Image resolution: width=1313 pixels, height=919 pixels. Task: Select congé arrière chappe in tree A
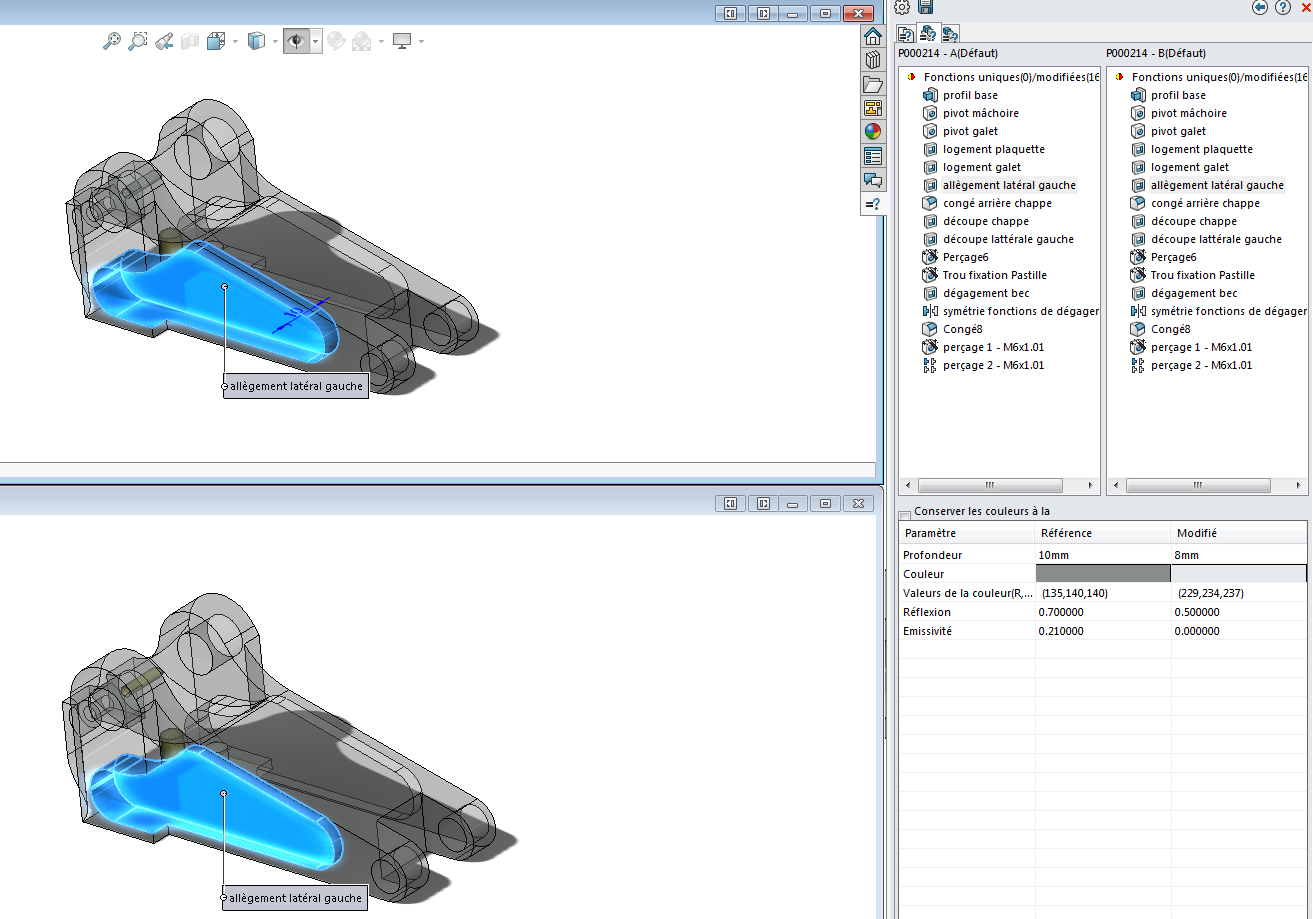(x=997, y=203)
